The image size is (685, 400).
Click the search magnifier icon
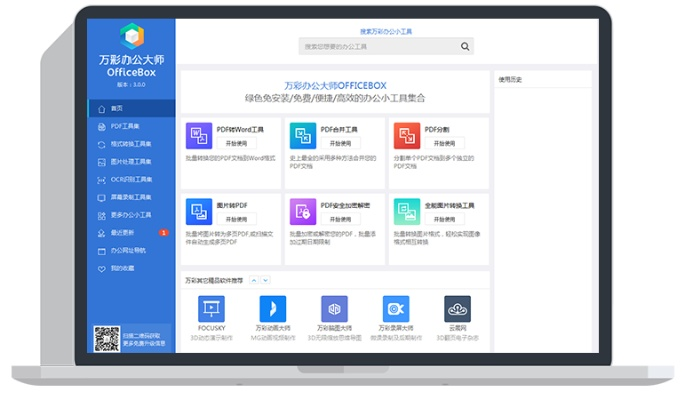465,46
